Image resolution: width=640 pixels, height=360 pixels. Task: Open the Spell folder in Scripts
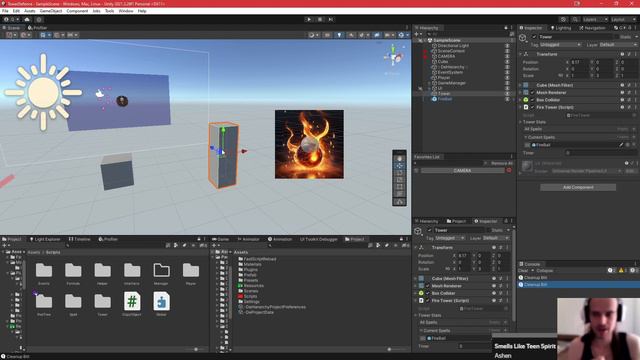point(73,301)
